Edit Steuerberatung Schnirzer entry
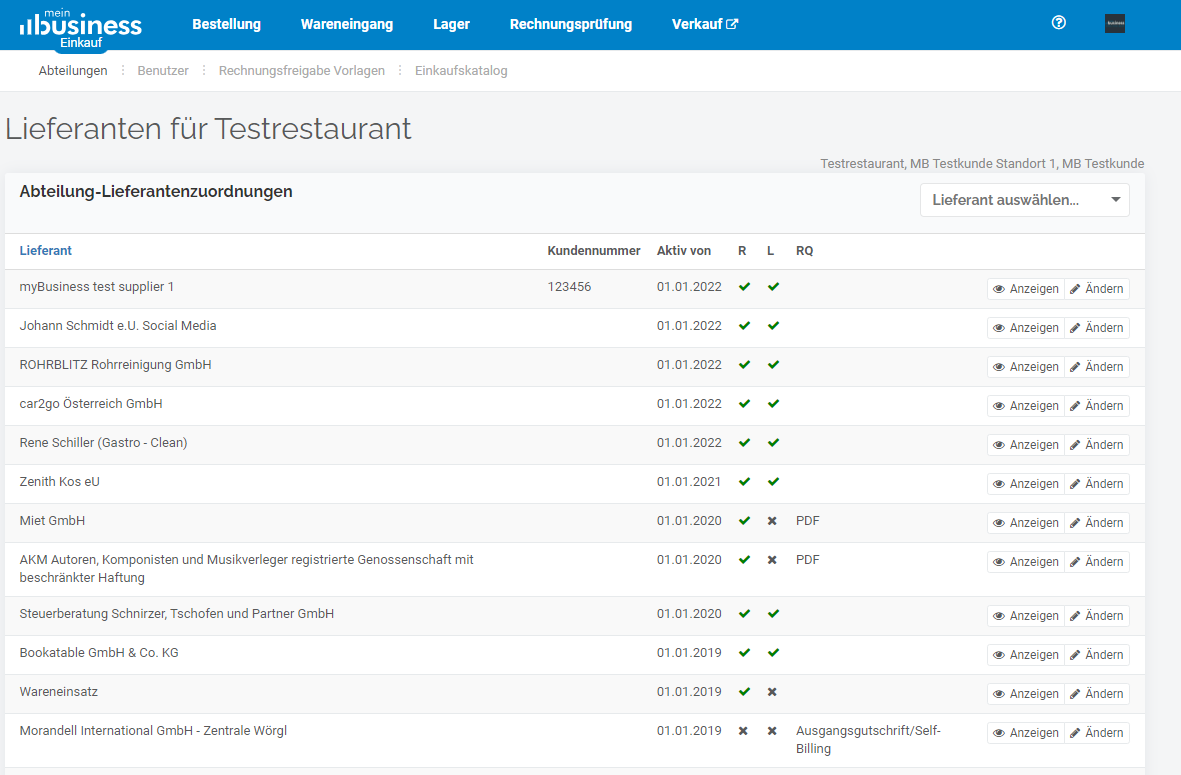 [x=1097, y=616]
